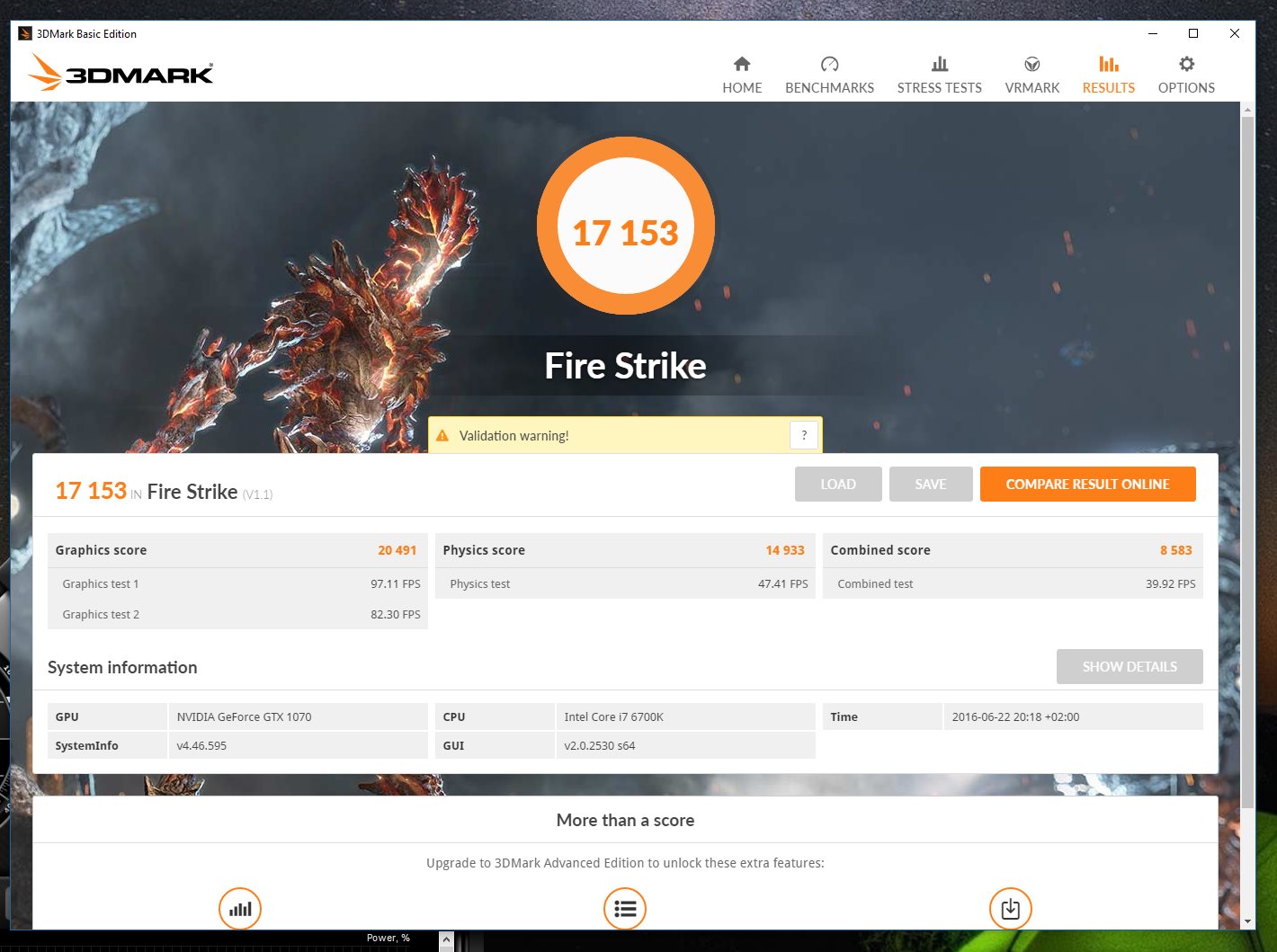Click the Fire Strike title heading
This screenshot has width=1277, height=952.
[626, 366]
